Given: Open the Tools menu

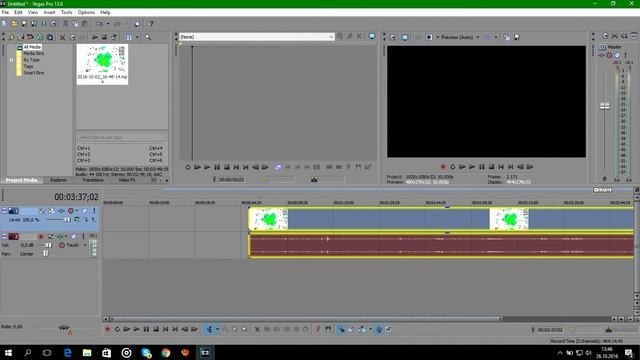Looking at the screenshot, I should pyautogui.click(x=67, y=12).
